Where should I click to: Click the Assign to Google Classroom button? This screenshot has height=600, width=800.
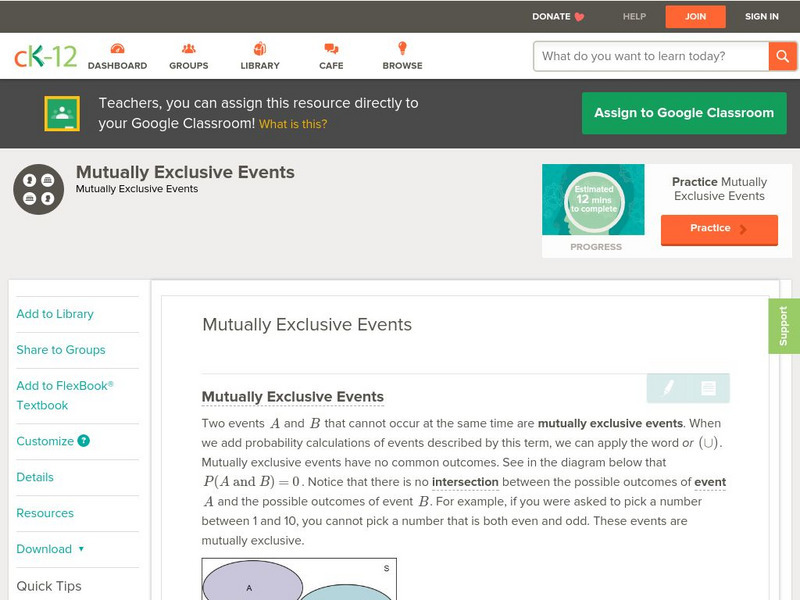click(684, 113)
